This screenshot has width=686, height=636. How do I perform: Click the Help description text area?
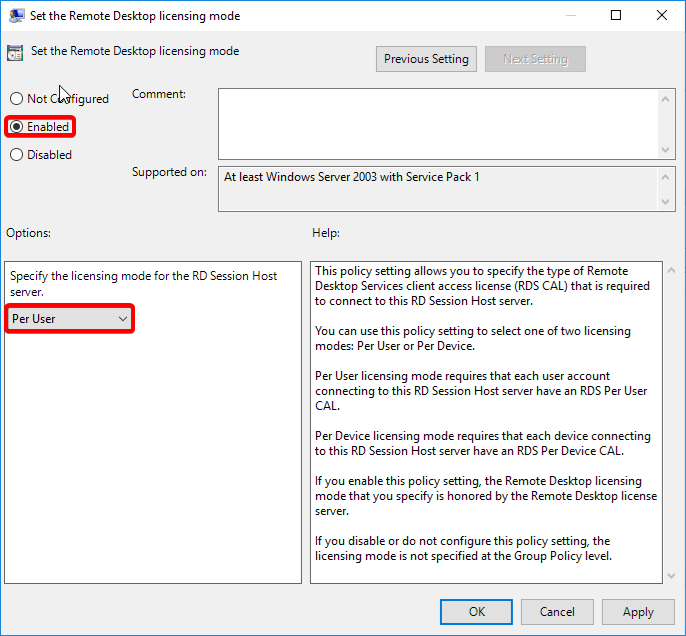click(486, 420)
